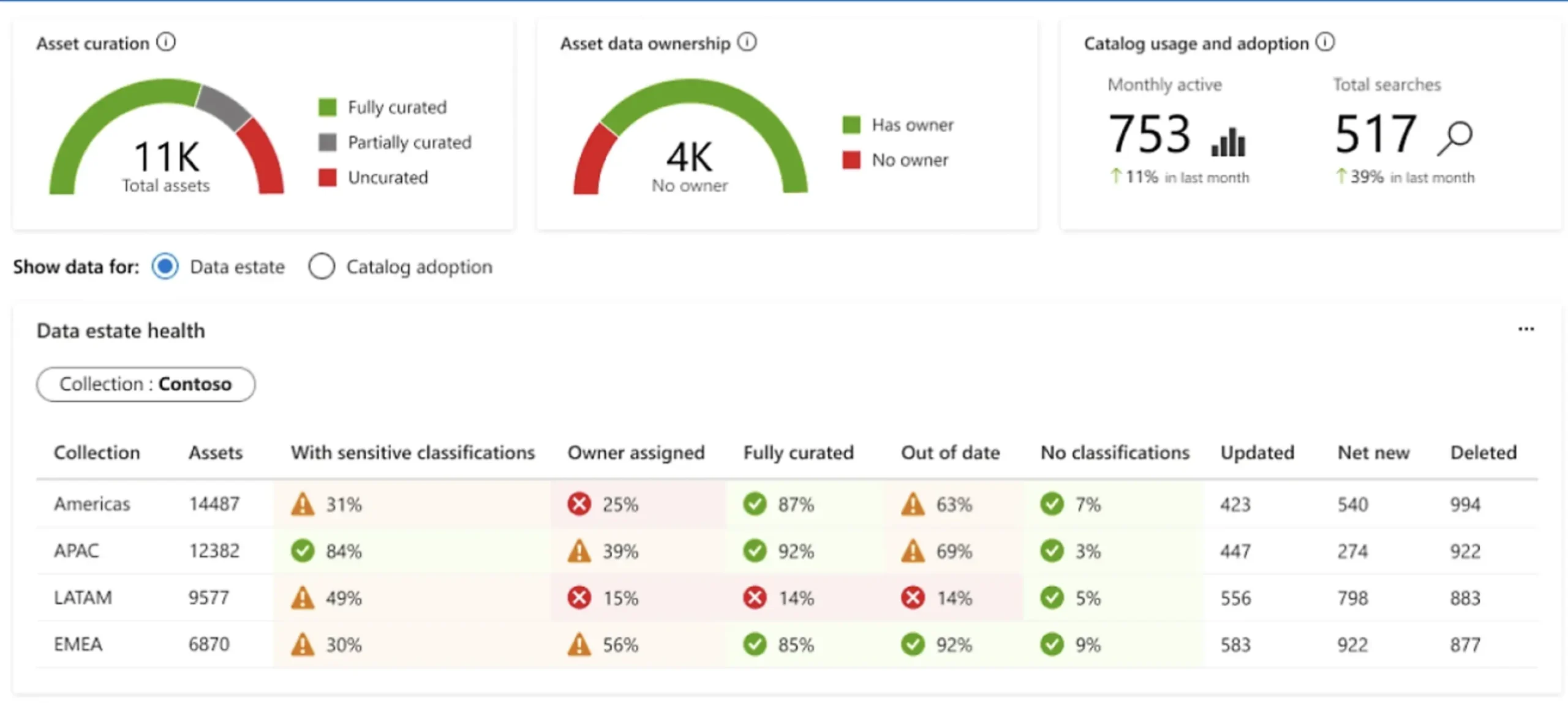Open the Collection : Contoso filter
The width and height of the screenshot is (1568, 703).
tap(146, 384)
